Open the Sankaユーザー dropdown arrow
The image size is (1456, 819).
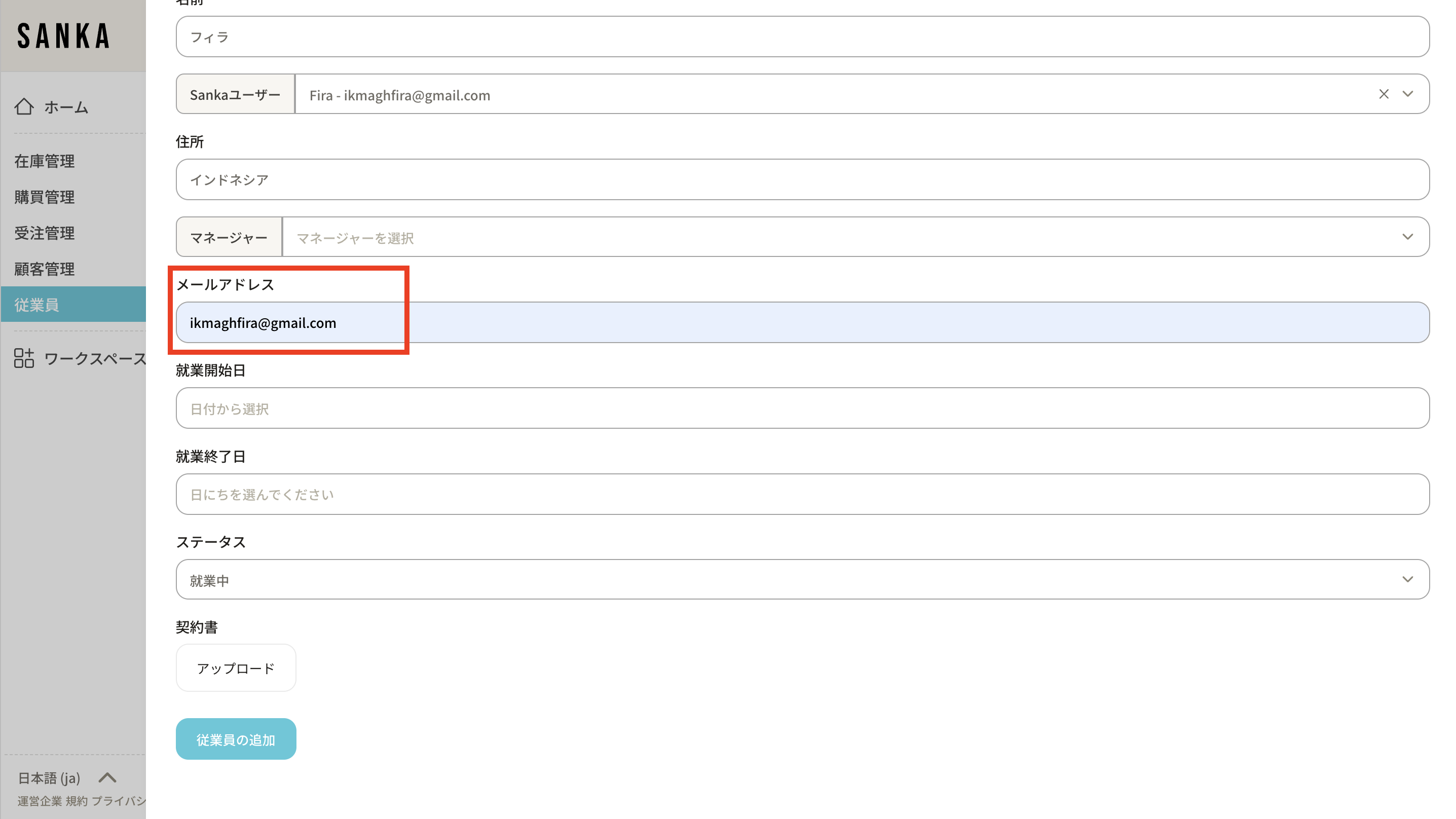click(1408, 94)
